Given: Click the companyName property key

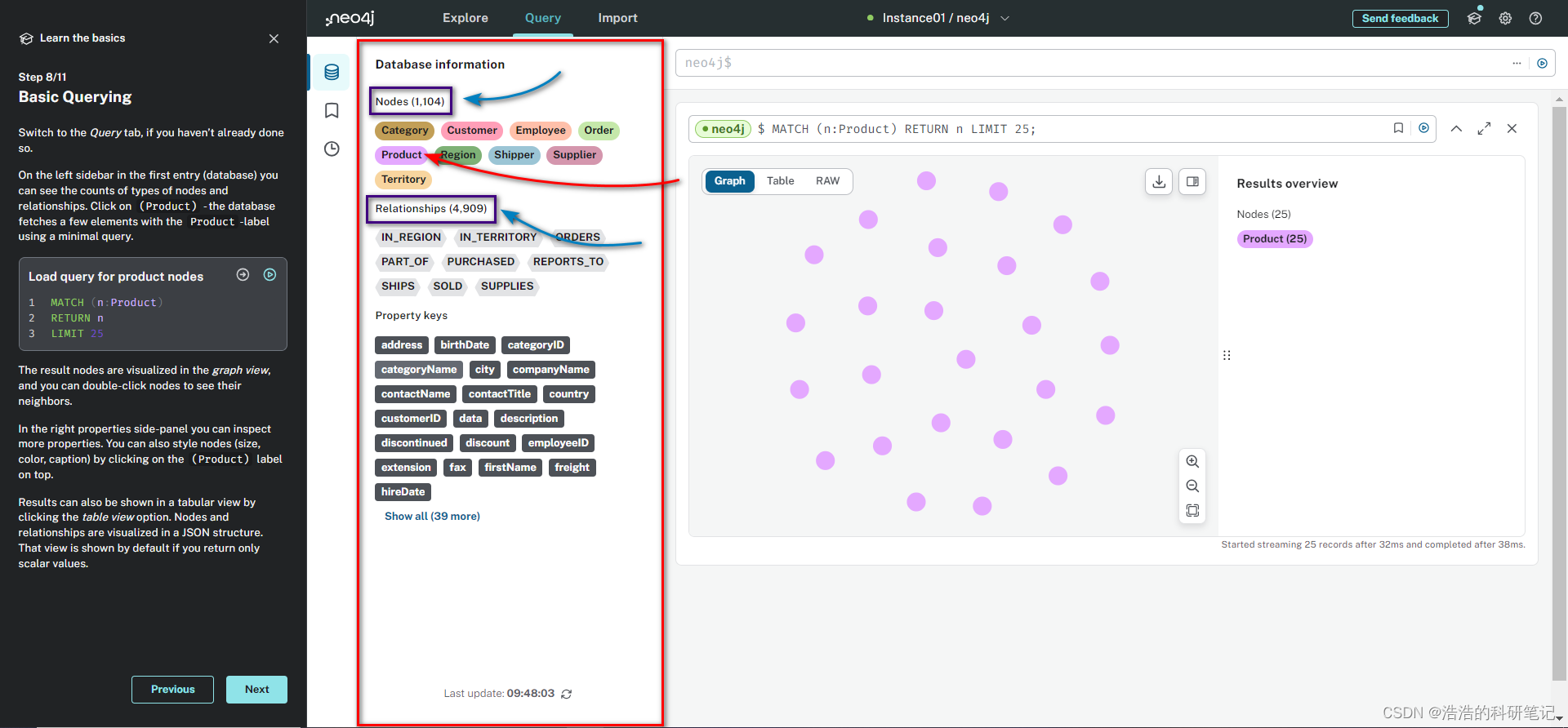Looking at the screenshot, I should pyautogui.click(x=550, y=370).
